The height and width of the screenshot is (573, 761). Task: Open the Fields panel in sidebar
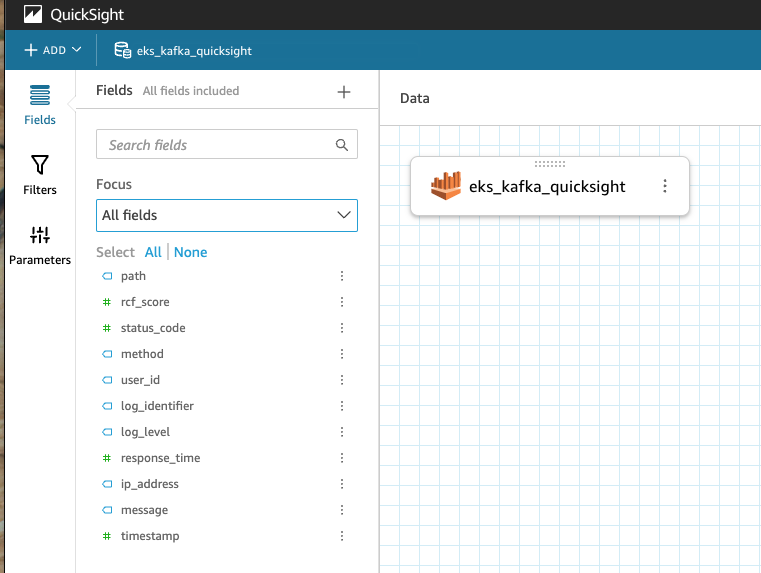40,105
